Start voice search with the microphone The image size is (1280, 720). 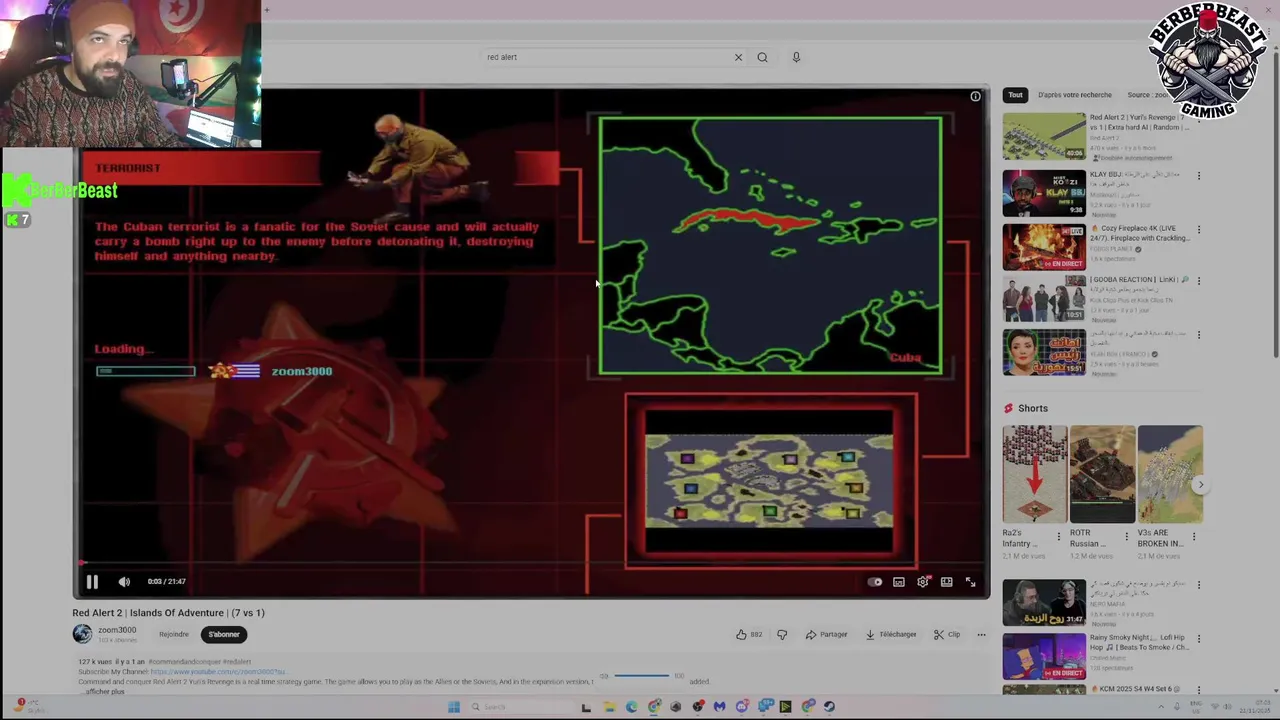pyautogui.click(x=796, y=57)
